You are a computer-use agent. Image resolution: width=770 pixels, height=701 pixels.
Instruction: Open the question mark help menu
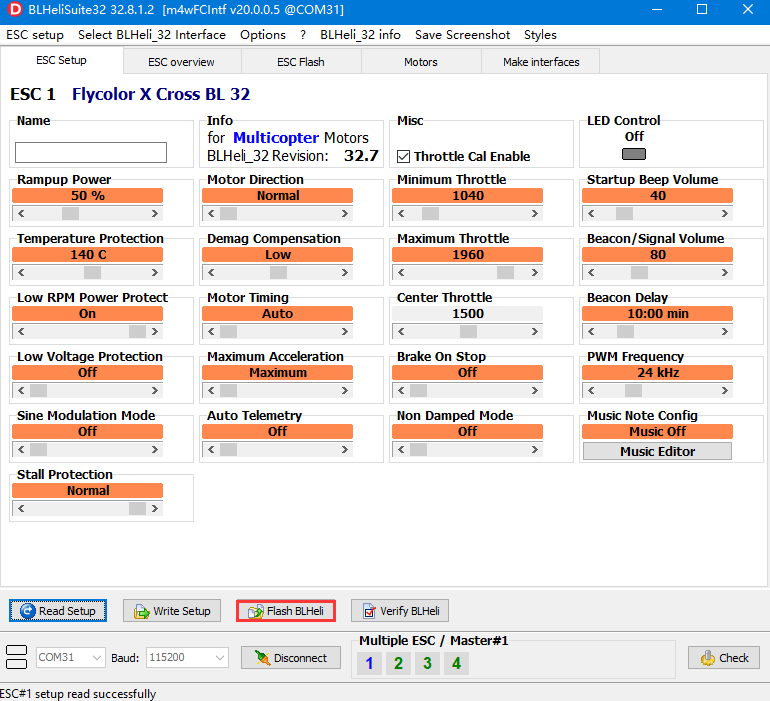[303, 35]
